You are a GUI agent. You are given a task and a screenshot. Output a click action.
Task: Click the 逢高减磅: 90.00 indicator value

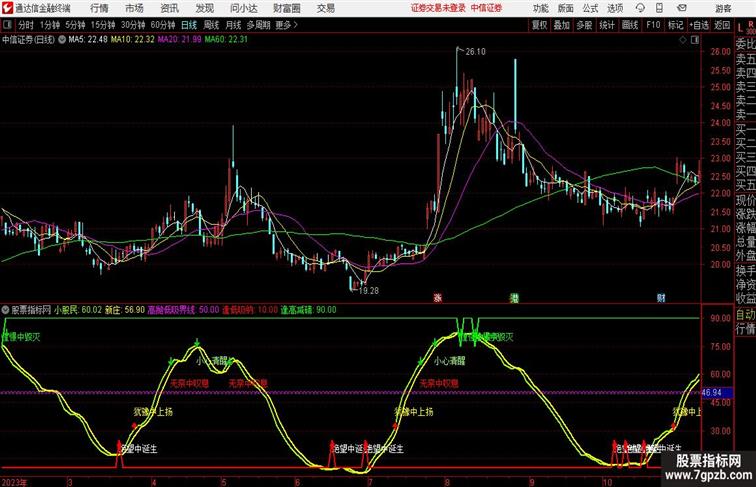click(x=309, y=310)
